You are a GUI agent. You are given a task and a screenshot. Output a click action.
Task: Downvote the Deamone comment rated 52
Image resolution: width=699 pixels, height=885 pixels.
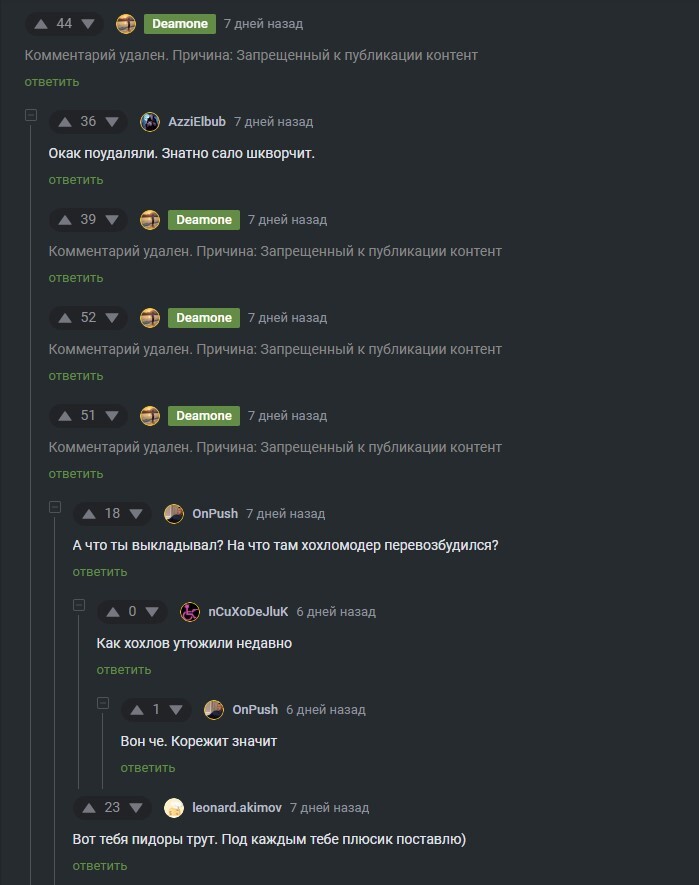pyautogui.click(x=112, y=318)
